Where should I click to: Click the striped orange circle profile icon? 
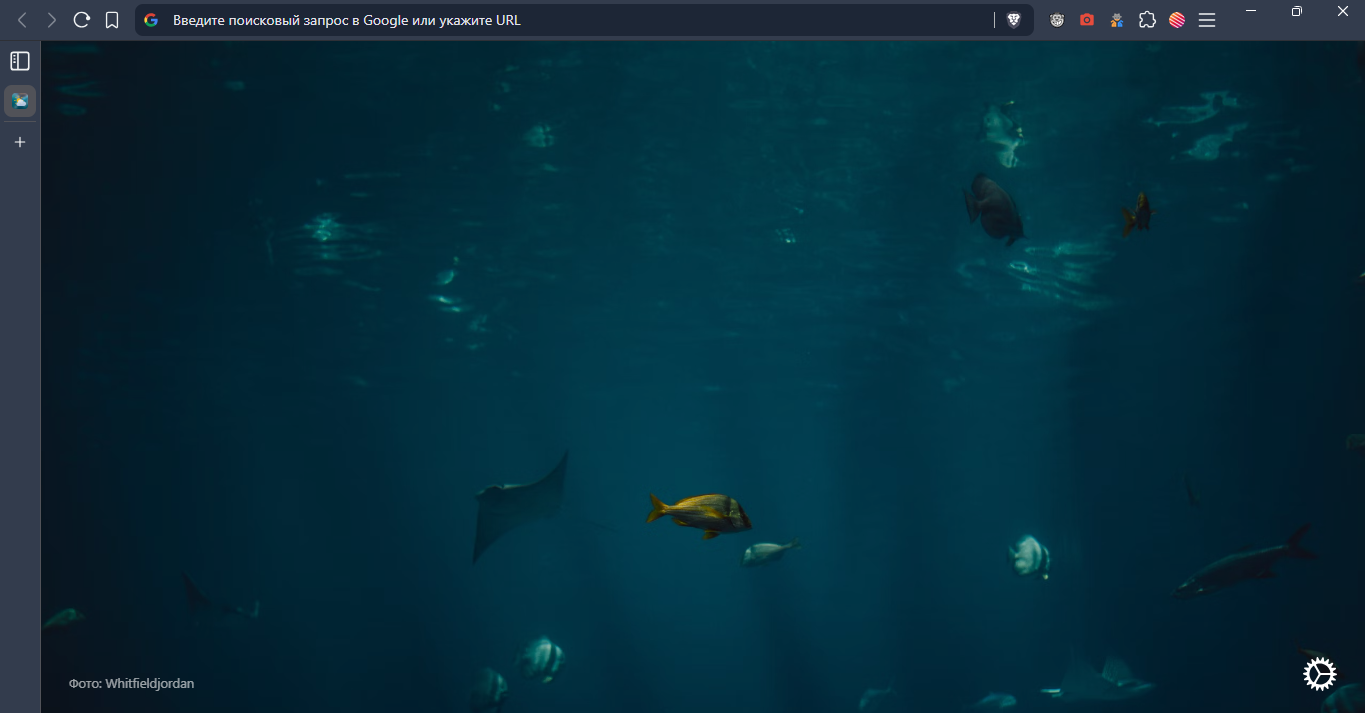point(1177,20)
